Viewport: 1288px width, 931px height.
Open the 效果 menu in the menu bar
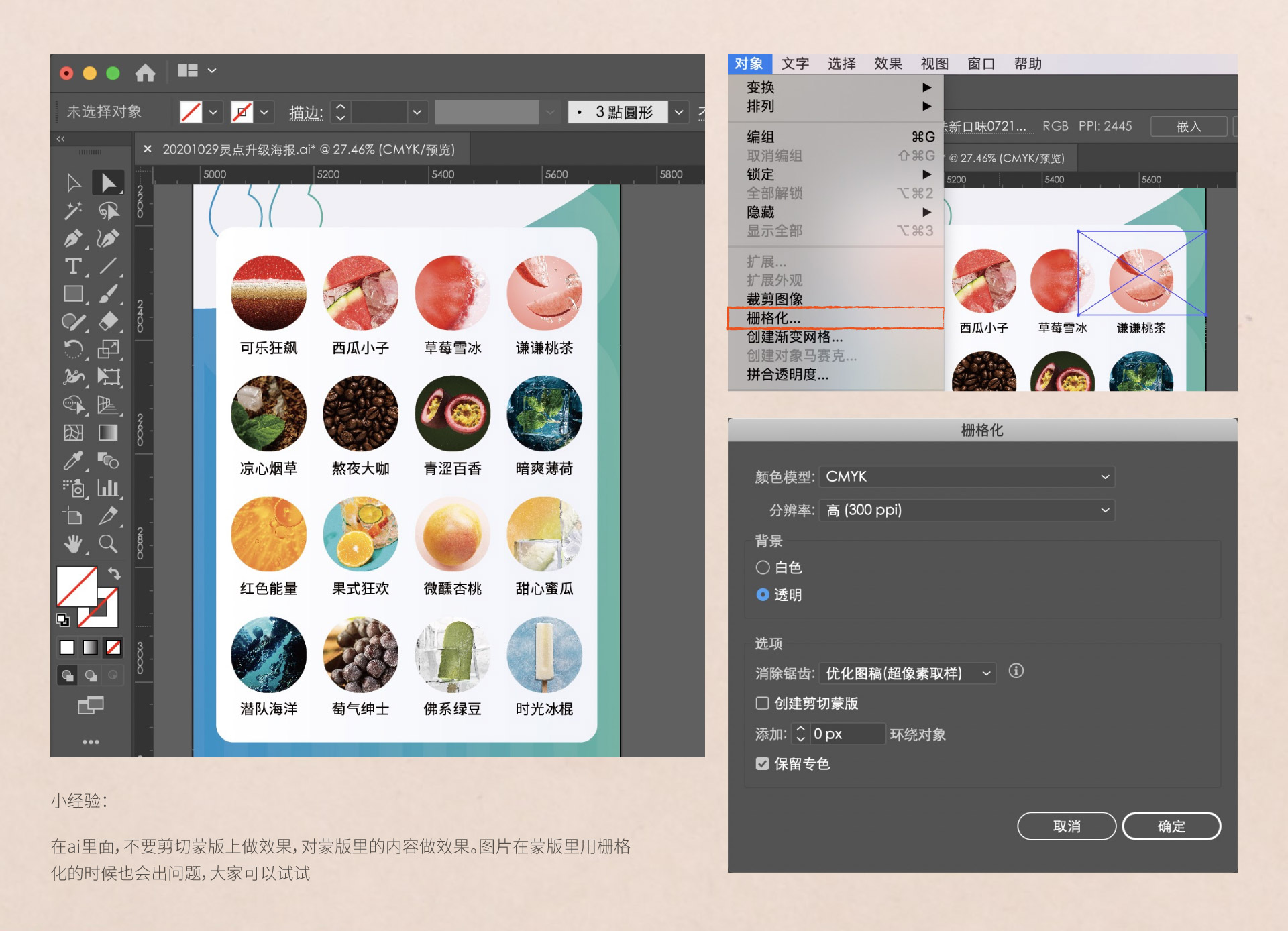pos(888,64)
